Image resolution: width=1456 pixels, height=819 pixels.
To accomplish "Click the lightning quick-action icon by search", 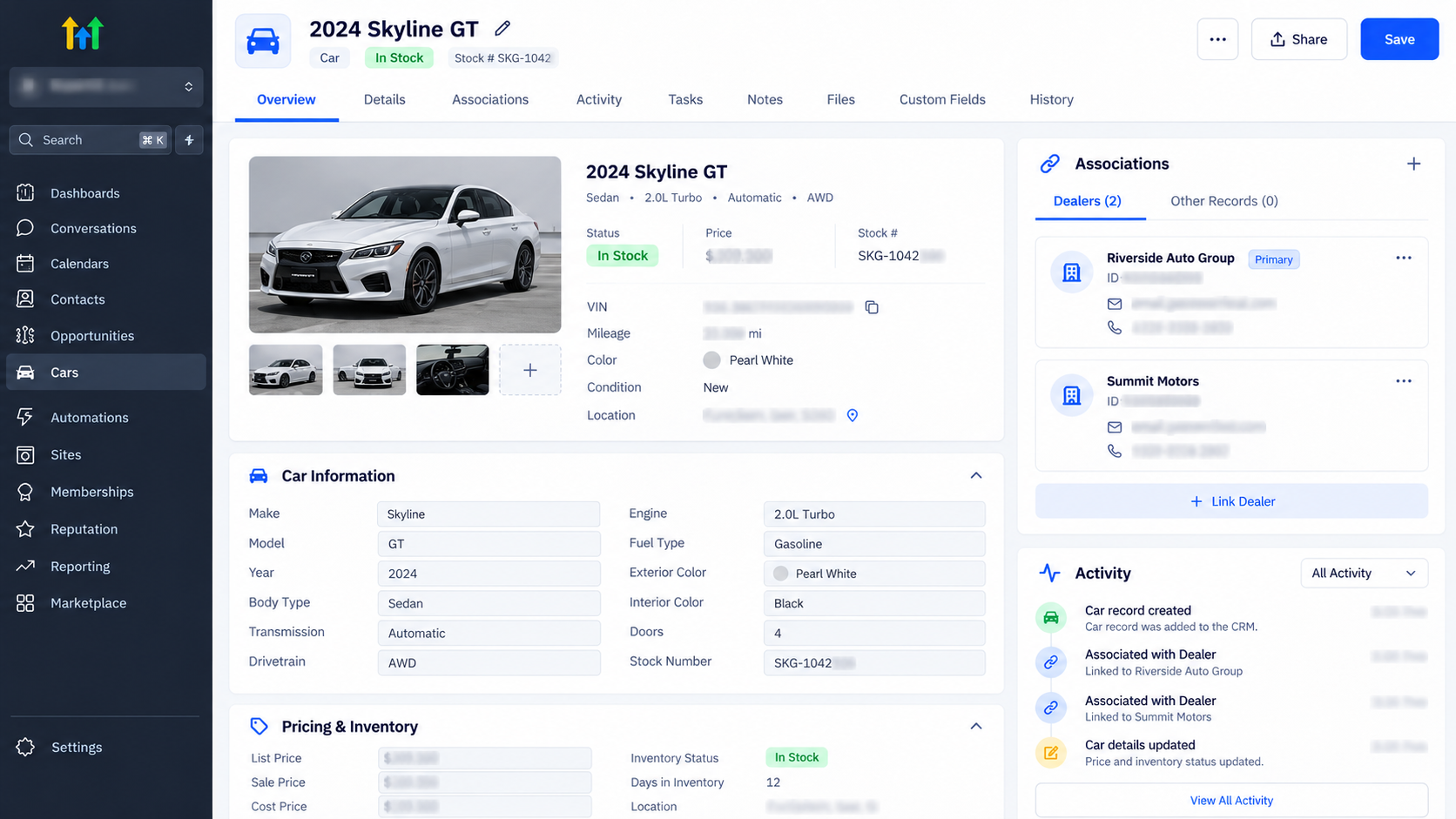I will [x=189, y=140].
